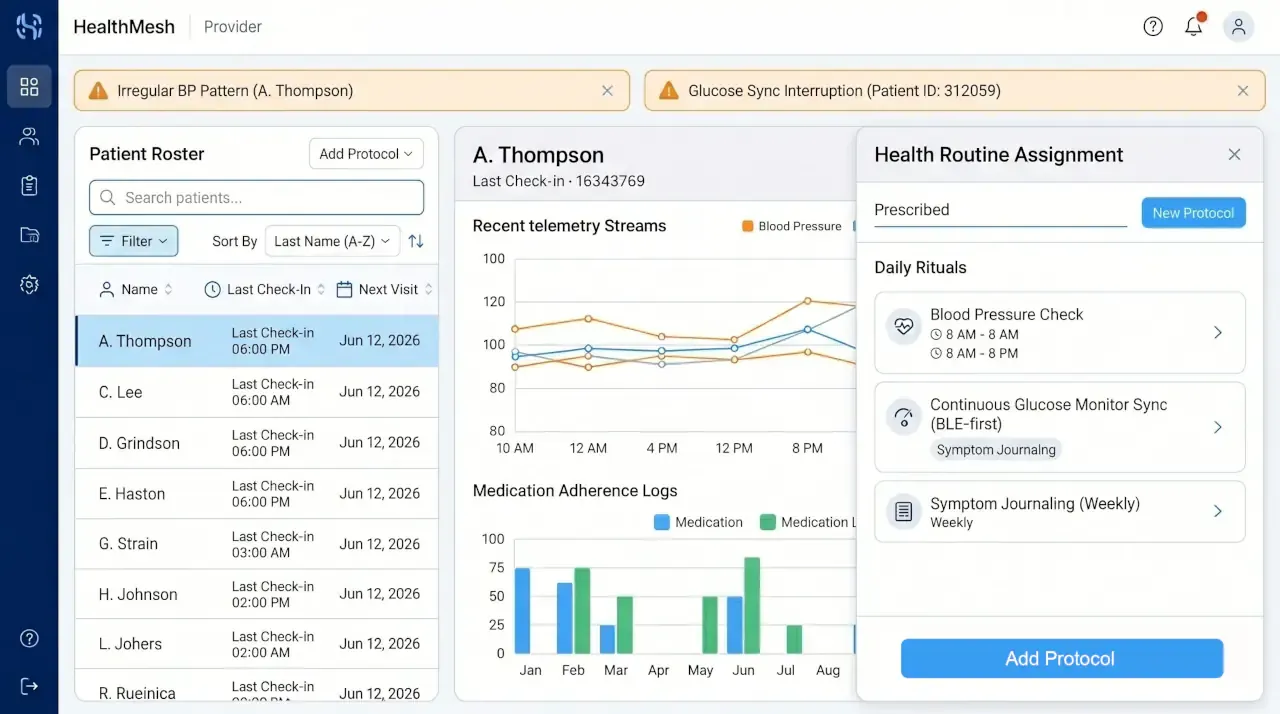Select patient G. Strain
This screenshot has width=1280, height=714.
coord(256,544)
